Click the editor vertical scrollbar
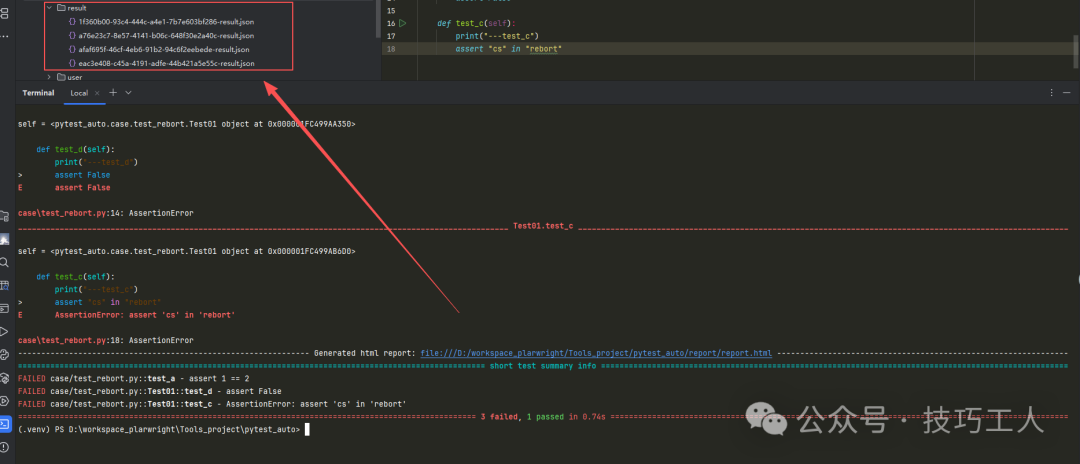This screenshot has height=464, width=1080. [x=1075, y=50]
